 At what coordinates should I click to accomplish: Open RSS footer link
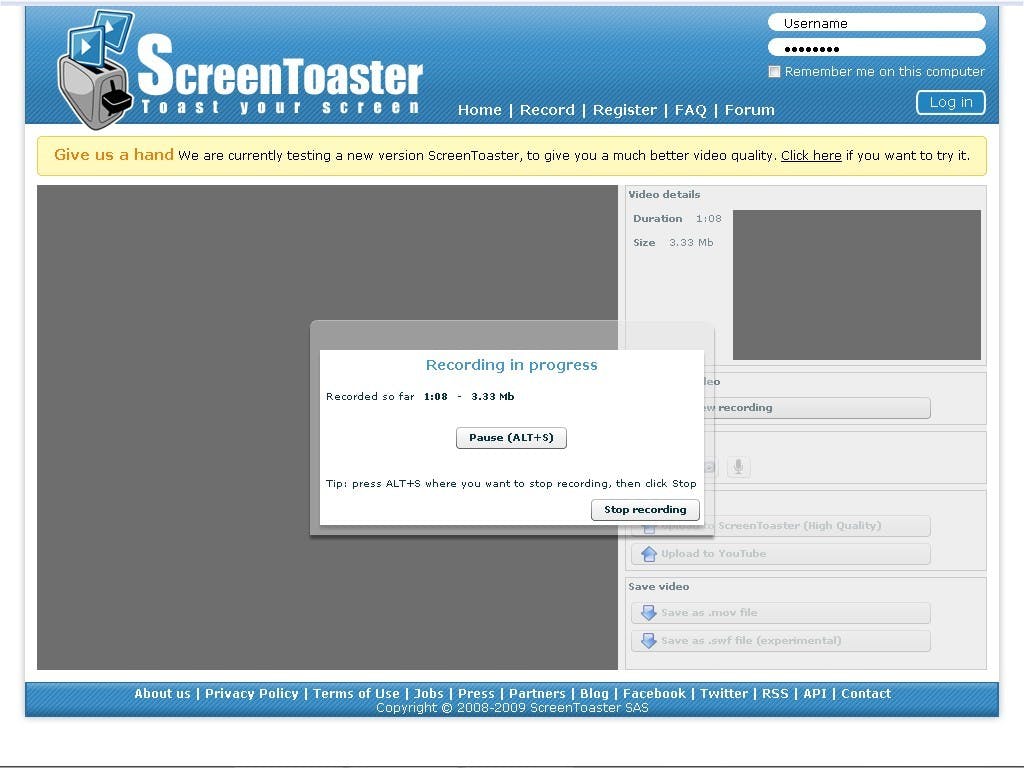pos(775,694)
